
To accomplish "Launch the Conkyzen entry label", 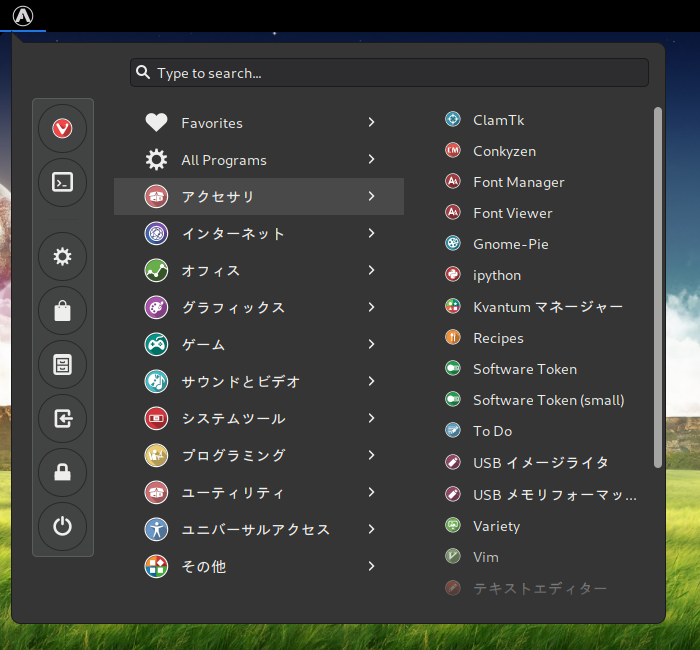I will [x=504, y=151].
